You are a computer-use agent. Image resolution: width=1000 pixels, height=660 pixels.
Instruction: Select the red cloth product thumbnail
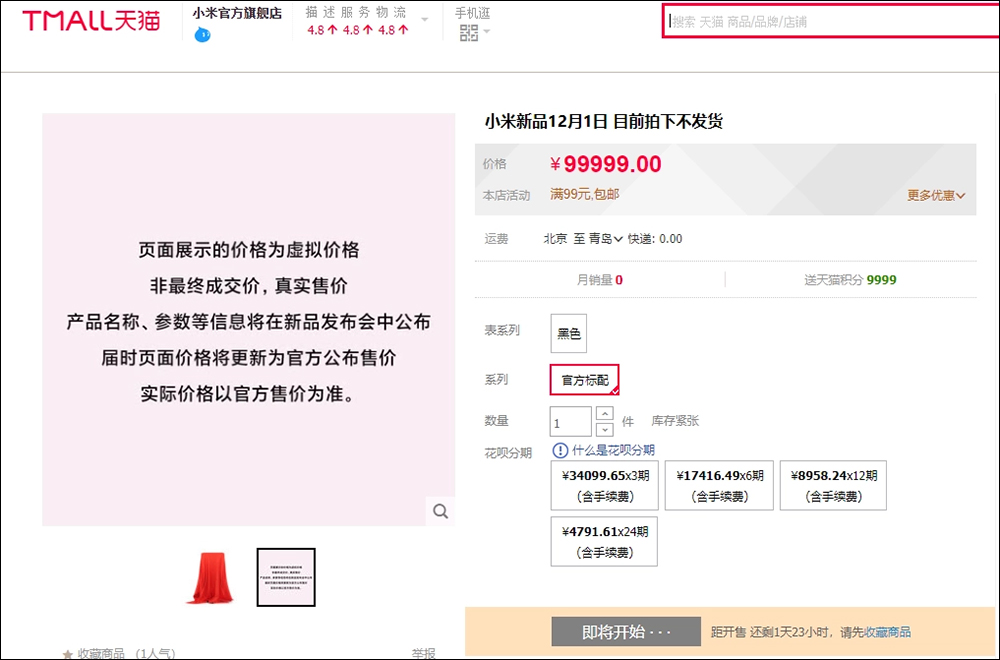point(210,577)
